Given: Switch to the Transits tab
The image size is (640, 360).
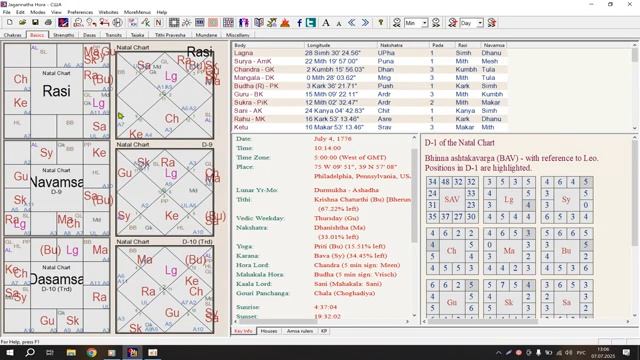Looking at the screenshot, I should (x=113, y=35).
